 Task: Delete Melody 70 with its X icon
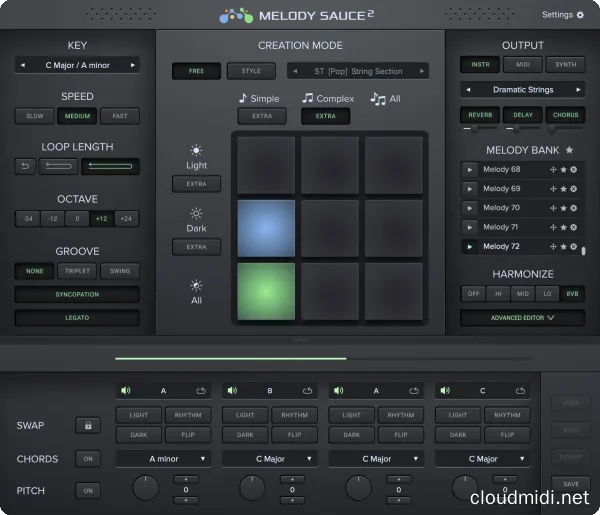coord(574,208)
